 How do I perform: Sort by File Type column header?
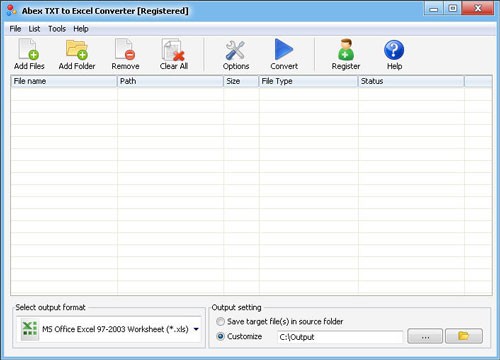click(308, 81)
